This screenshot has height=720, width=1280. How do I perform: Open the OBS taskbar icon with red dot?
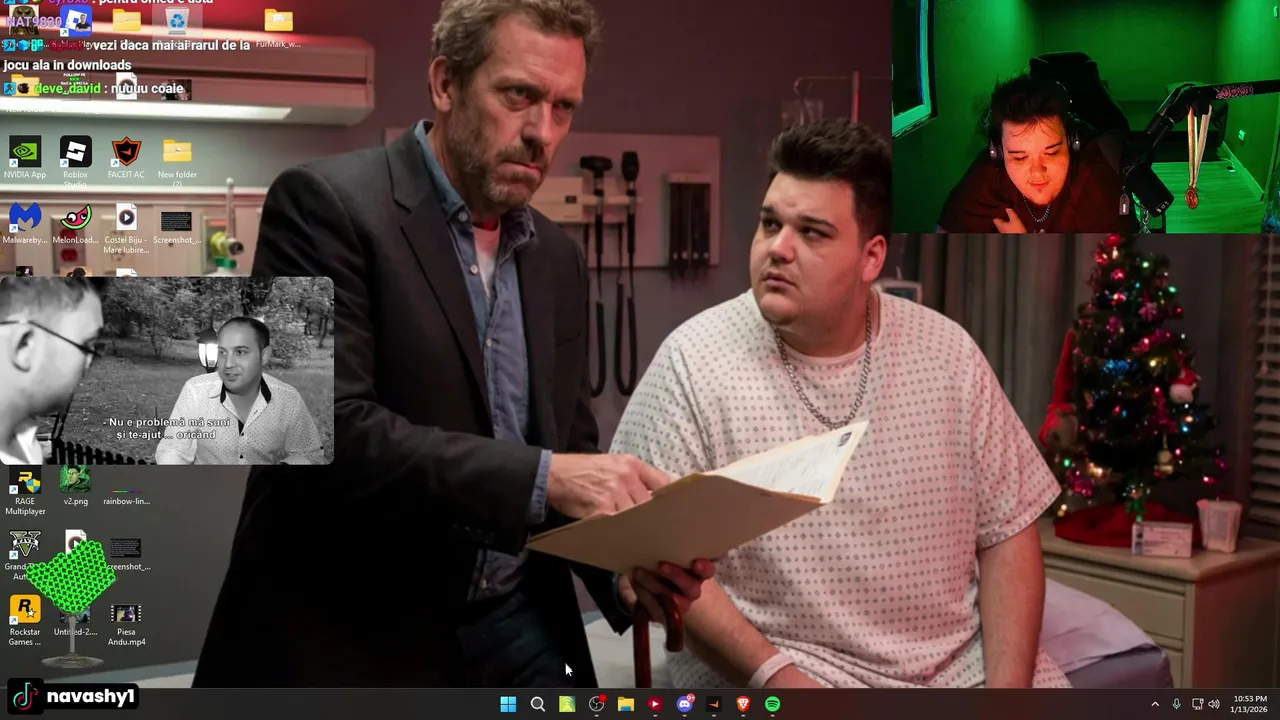point(597,704)
